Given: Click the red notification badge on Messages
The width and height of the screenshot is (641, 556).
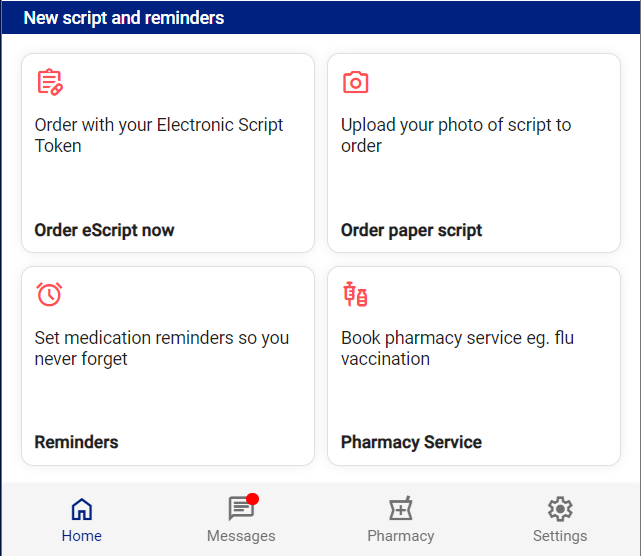Looking at the screenshot, I should [253, 499].
